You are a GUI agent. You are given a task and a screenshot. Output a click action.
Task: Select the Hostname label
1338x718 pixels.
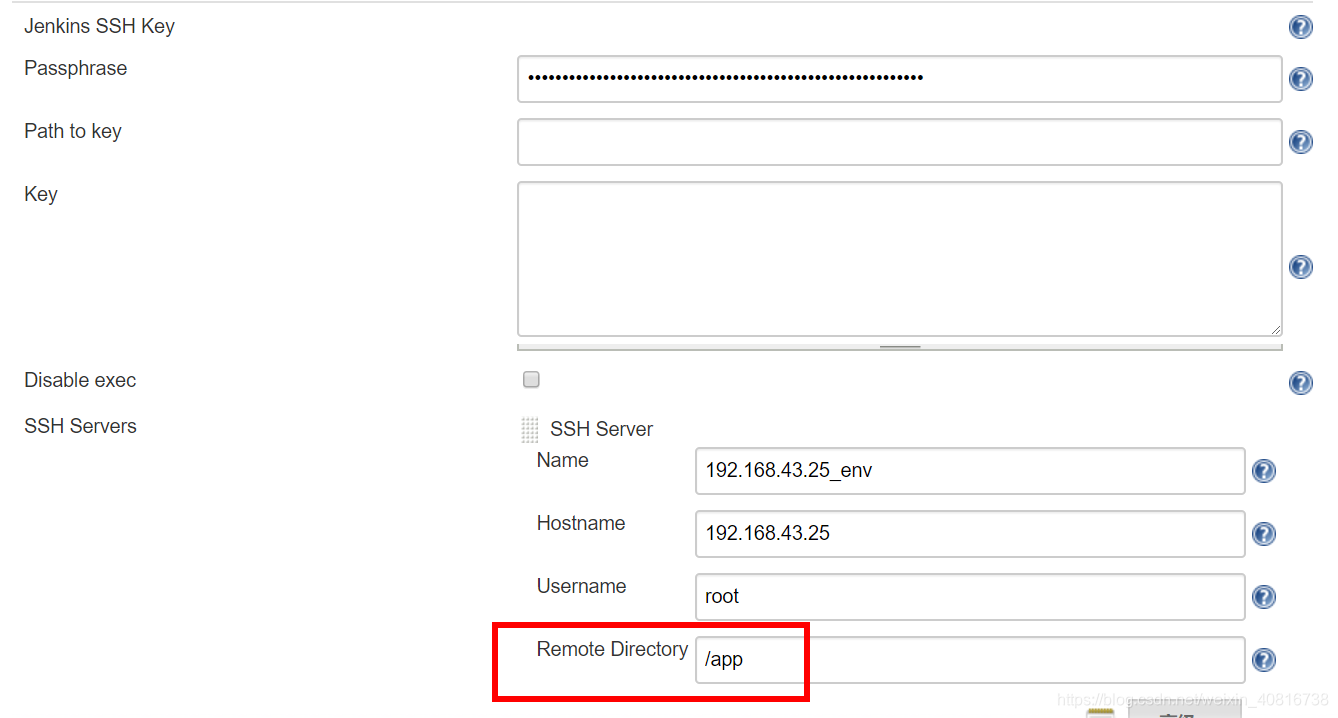click(581, 523)
